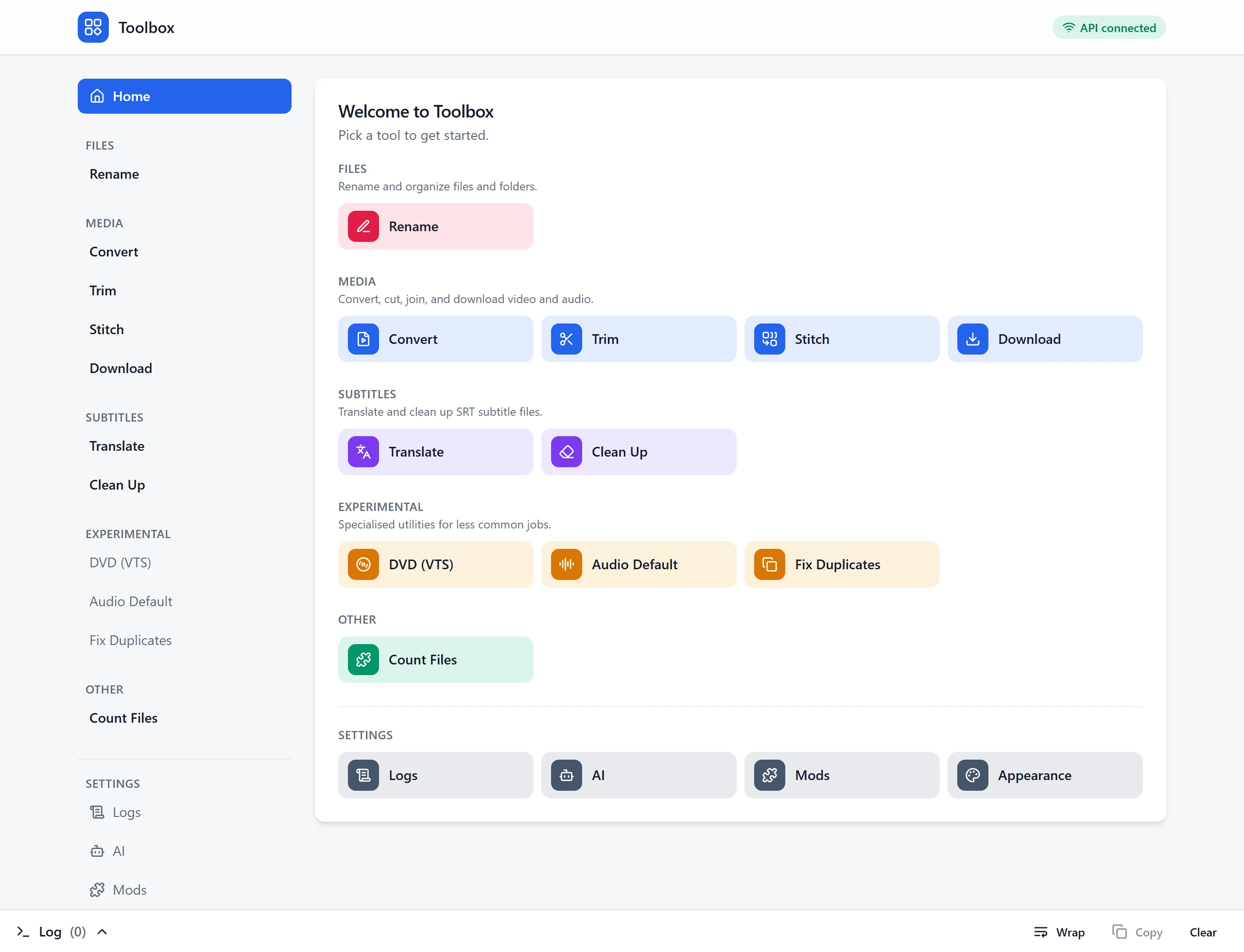Click the Download arrow icon
Screen dimensions: 1244x952
[x=972, y=339]
